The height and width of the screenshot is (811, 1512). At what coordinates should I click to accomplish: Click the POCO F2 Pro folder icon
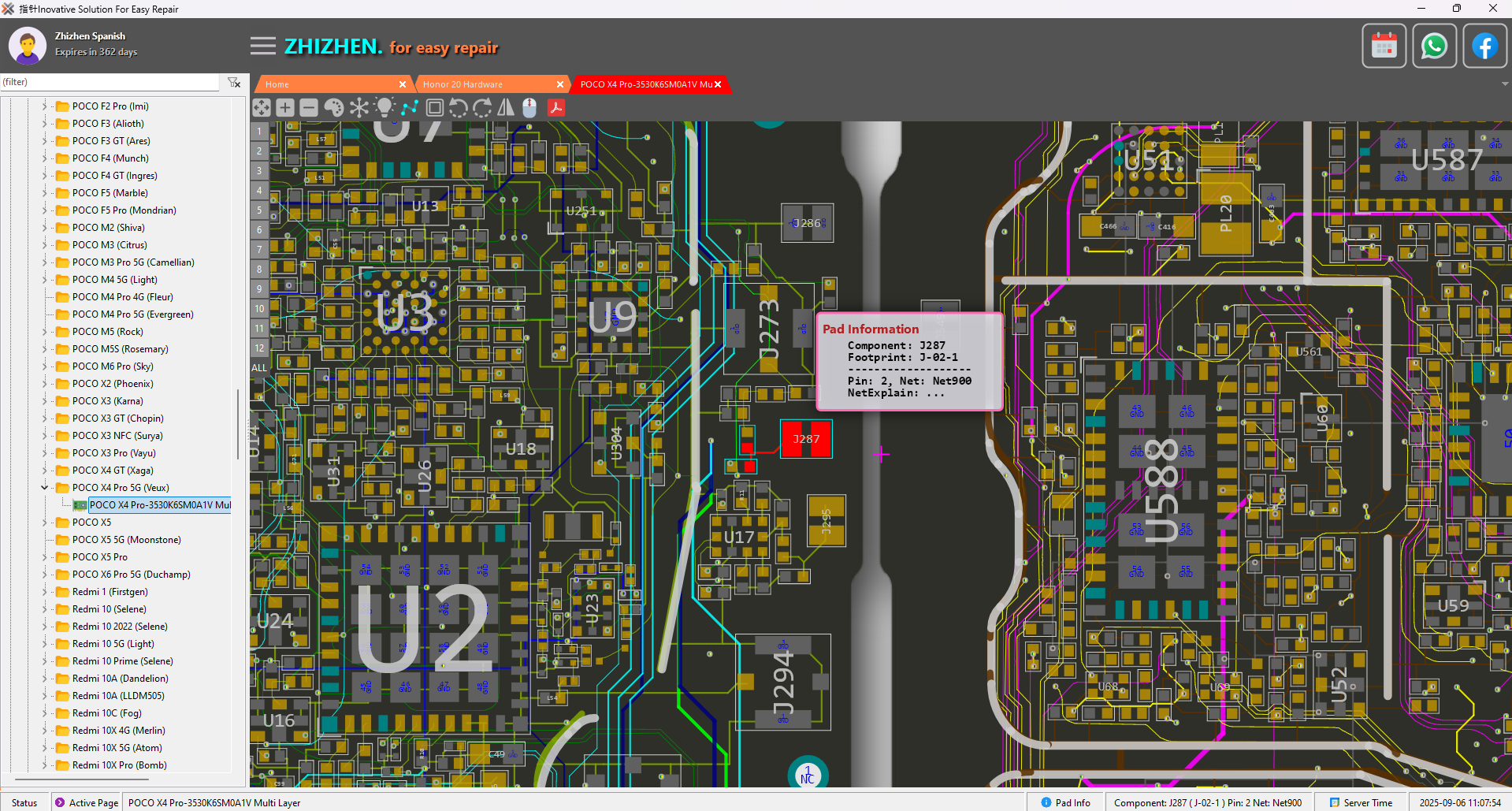tap(62, 106)
